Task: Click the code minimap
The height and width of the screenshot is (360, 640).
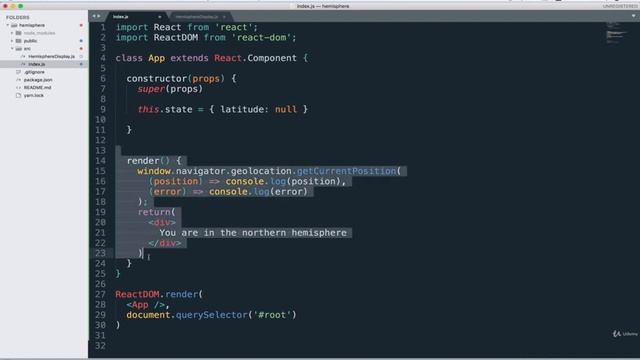Action: tap(616, 33)
